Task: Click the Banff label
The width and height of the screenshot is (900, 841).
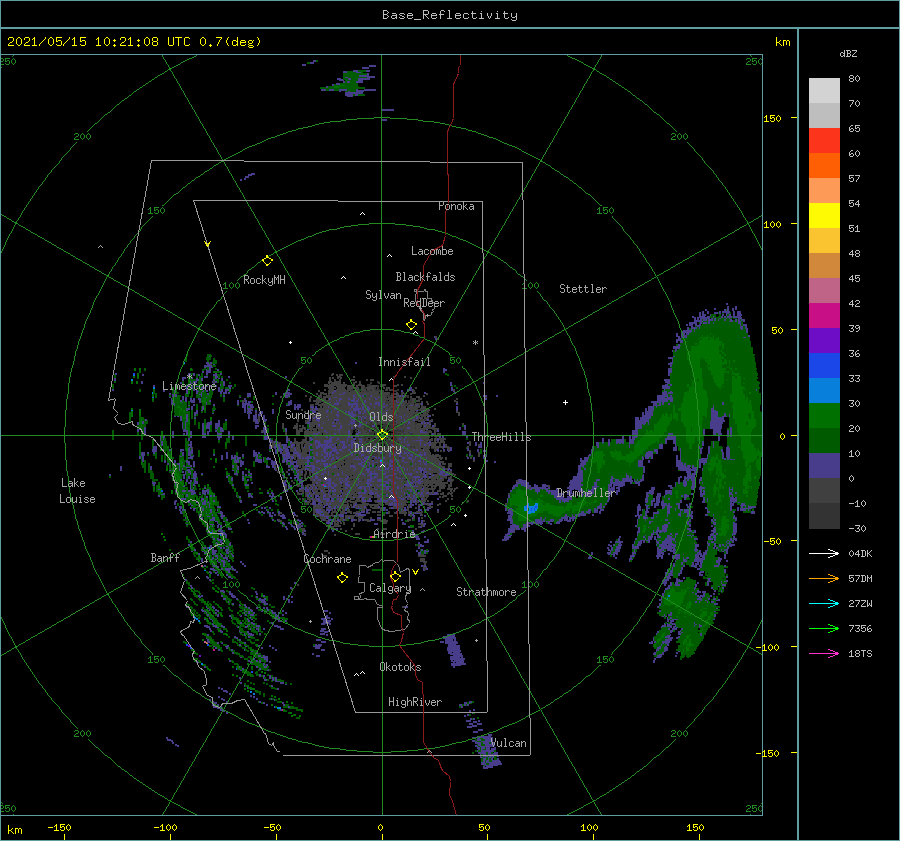Action: coord(165,557)
